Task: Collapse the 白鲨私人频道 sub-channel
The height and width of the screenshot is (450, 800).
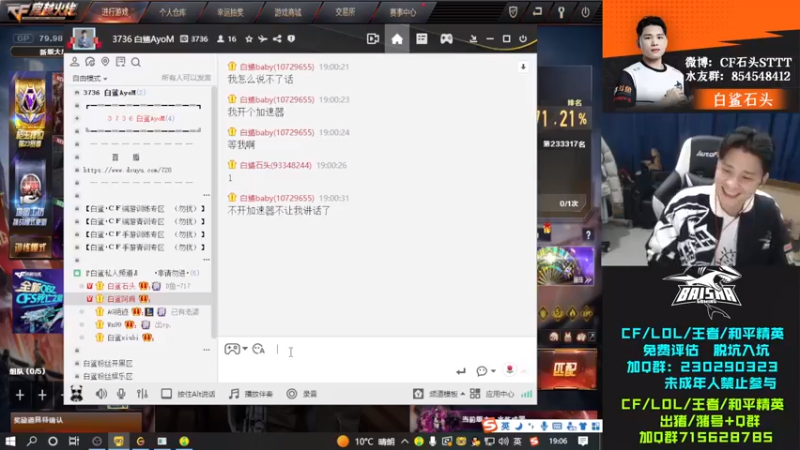Action: tap(77, 273)
